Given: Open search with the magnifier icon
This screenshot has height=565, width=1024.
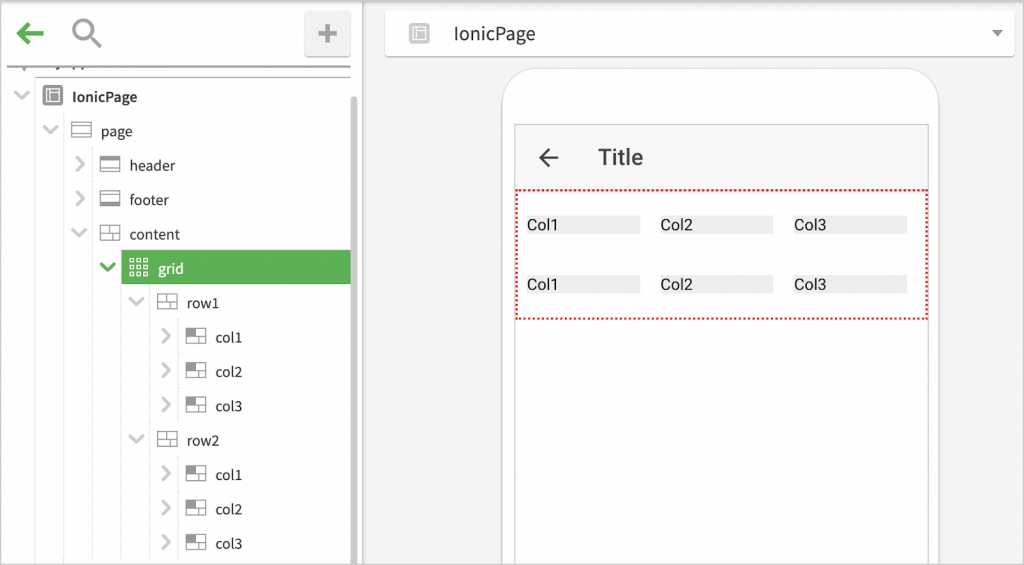Looking at the screenshot, I should [x=87, y=34].
